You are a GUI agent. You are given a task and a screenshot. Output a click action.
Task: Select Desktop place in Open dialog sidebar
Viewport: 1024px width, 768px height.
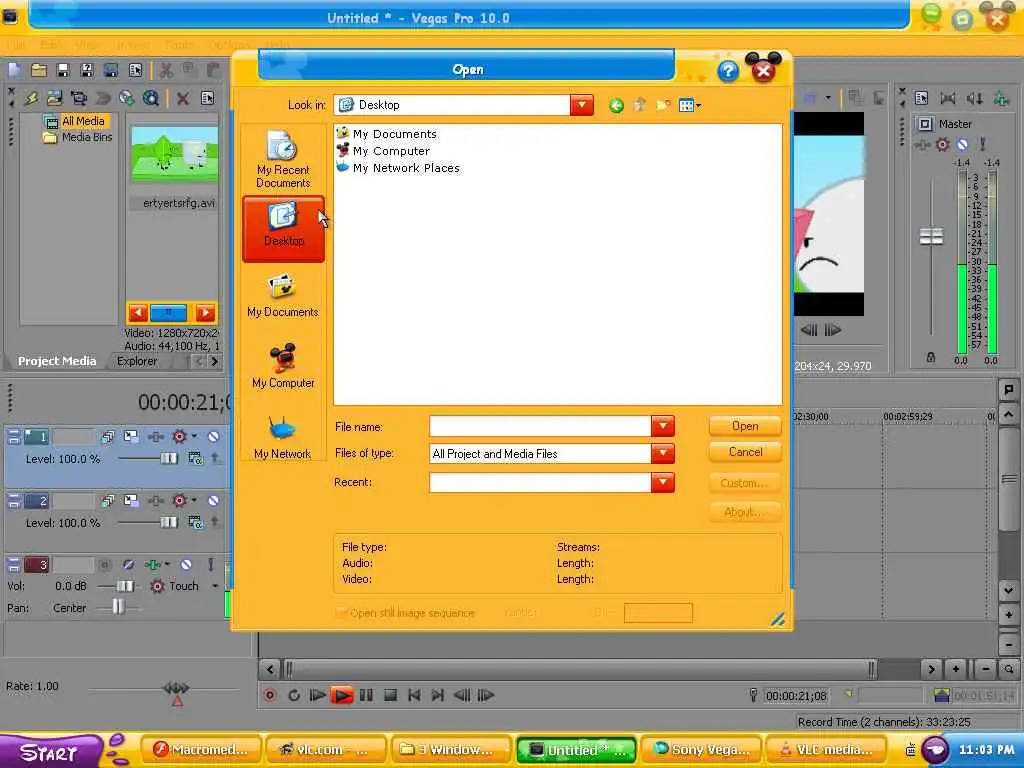(x=283, y=229)
